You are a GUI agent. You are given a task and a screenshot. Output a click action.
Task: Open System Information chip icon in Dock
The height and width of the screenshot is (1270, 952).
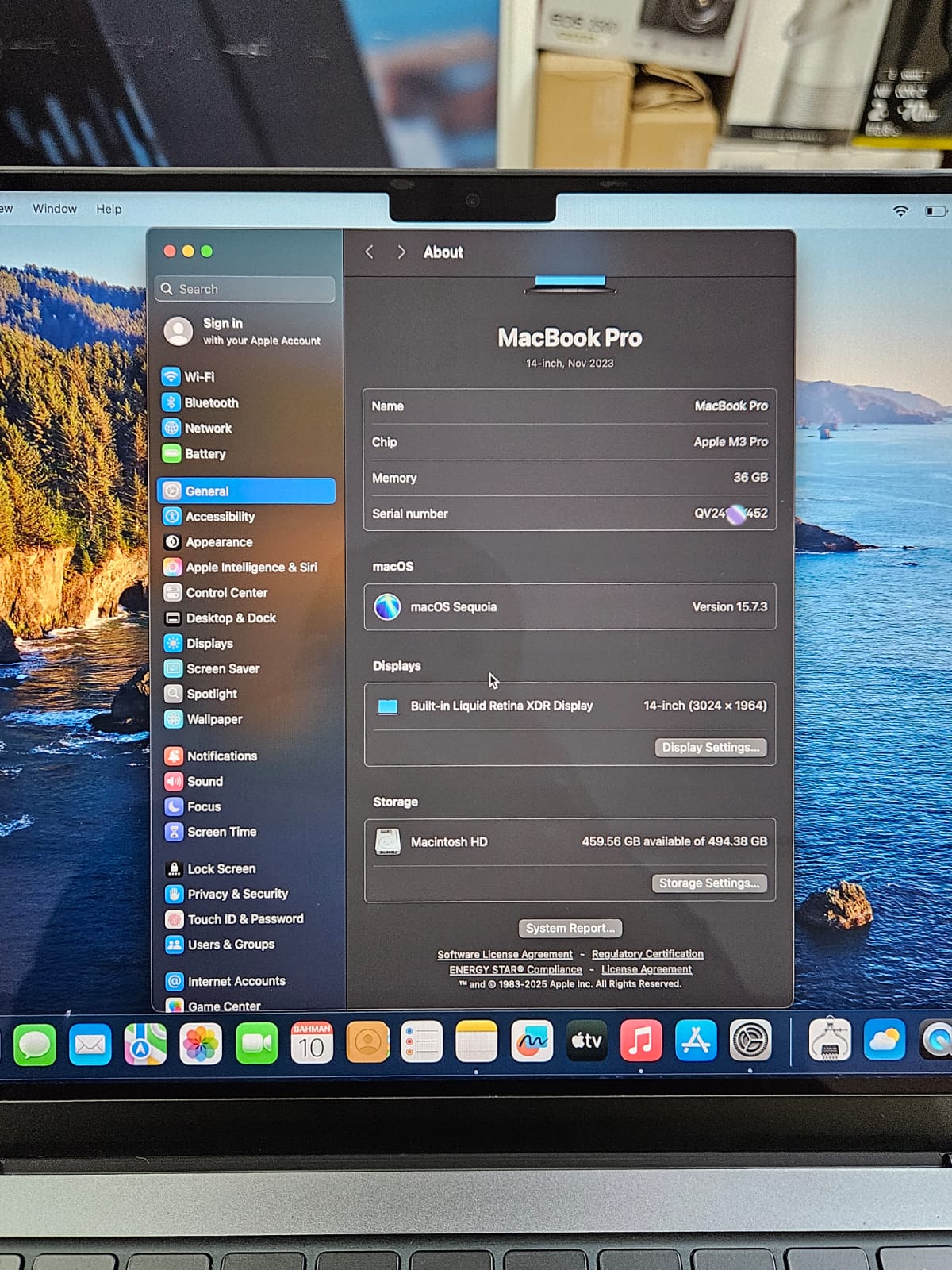pos(830,1040)
